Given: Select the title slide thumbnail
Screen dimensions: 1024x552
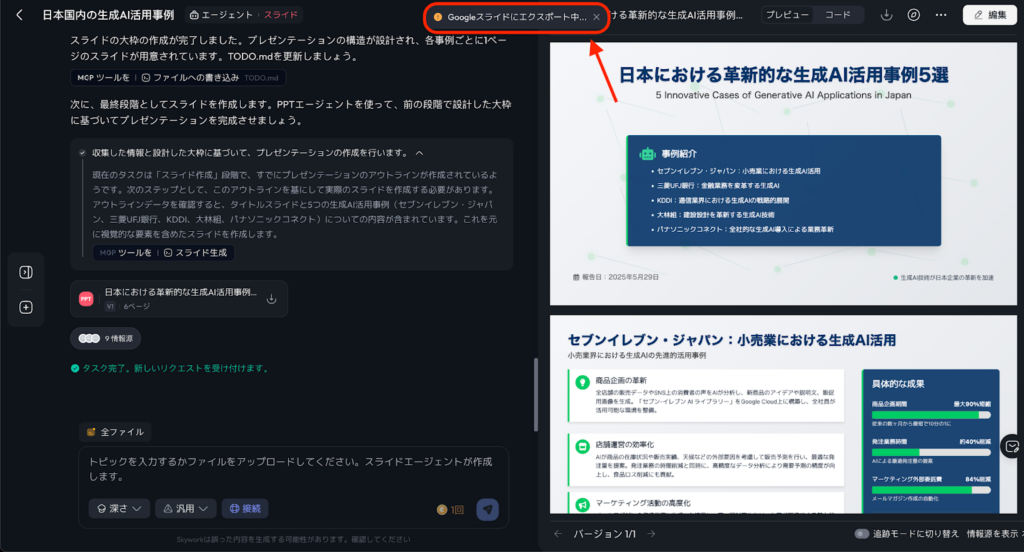Looking at the screenshot, I should point(784,174).
